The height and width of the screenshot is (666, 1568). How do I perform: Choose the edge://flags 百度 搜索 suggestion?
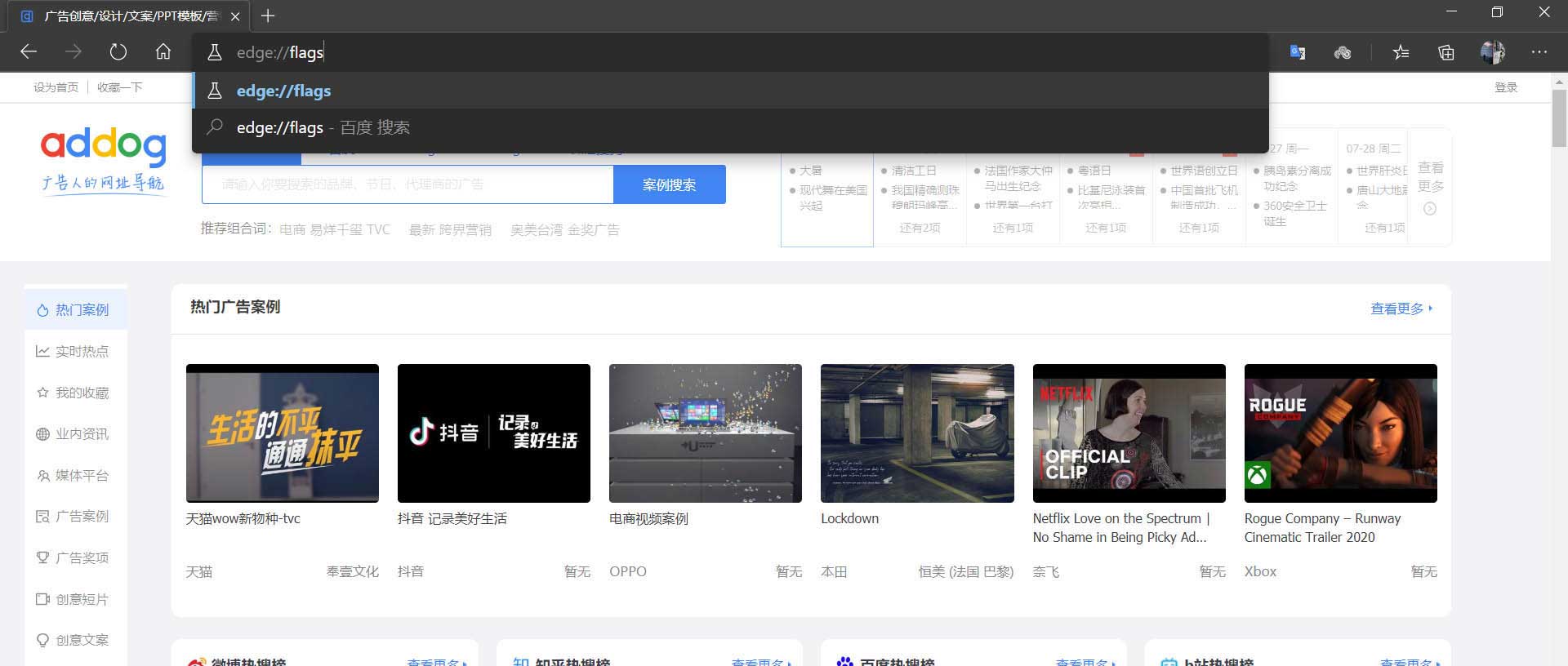(730, 127)
